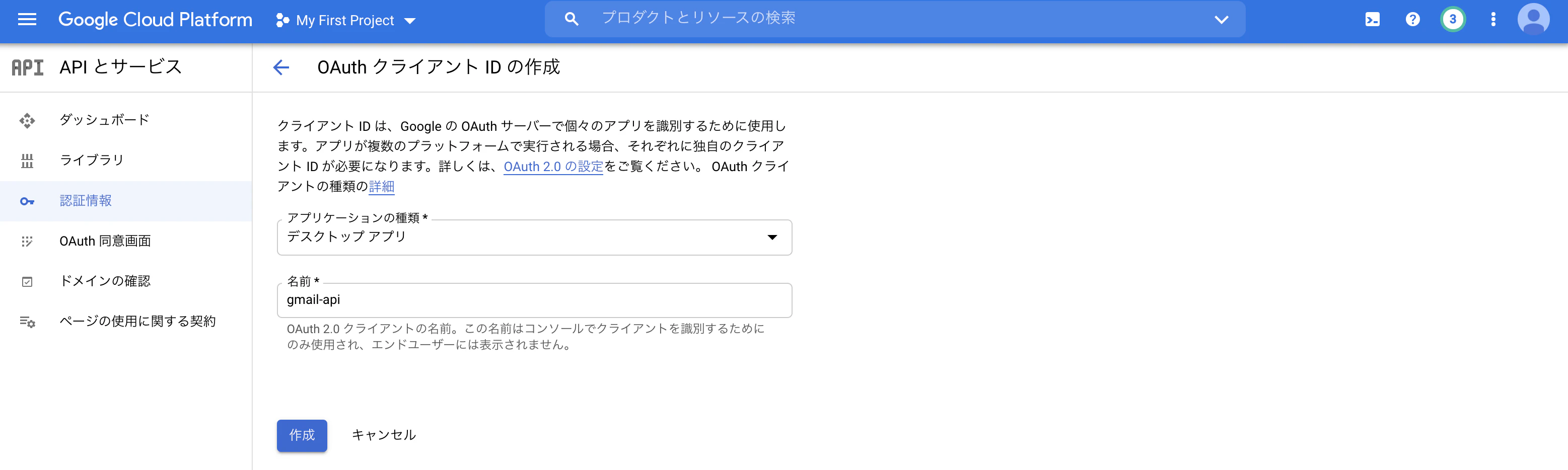Open OAuth 同意画面 in the sidebar
This screenshot has width=1568, height=470.
(126, 241)
